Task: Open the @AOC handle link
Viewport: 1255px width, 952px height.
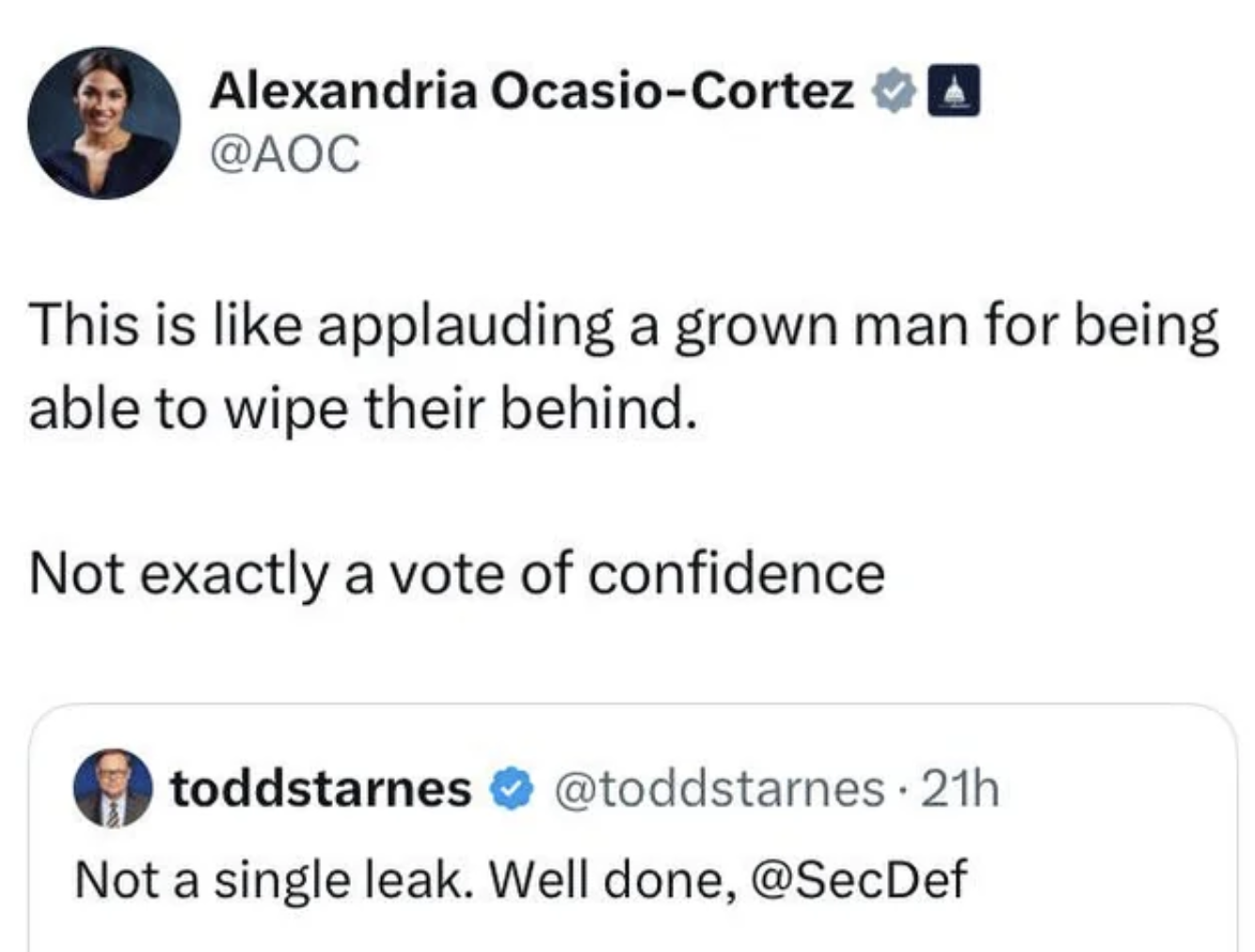Action: [285, 153]
